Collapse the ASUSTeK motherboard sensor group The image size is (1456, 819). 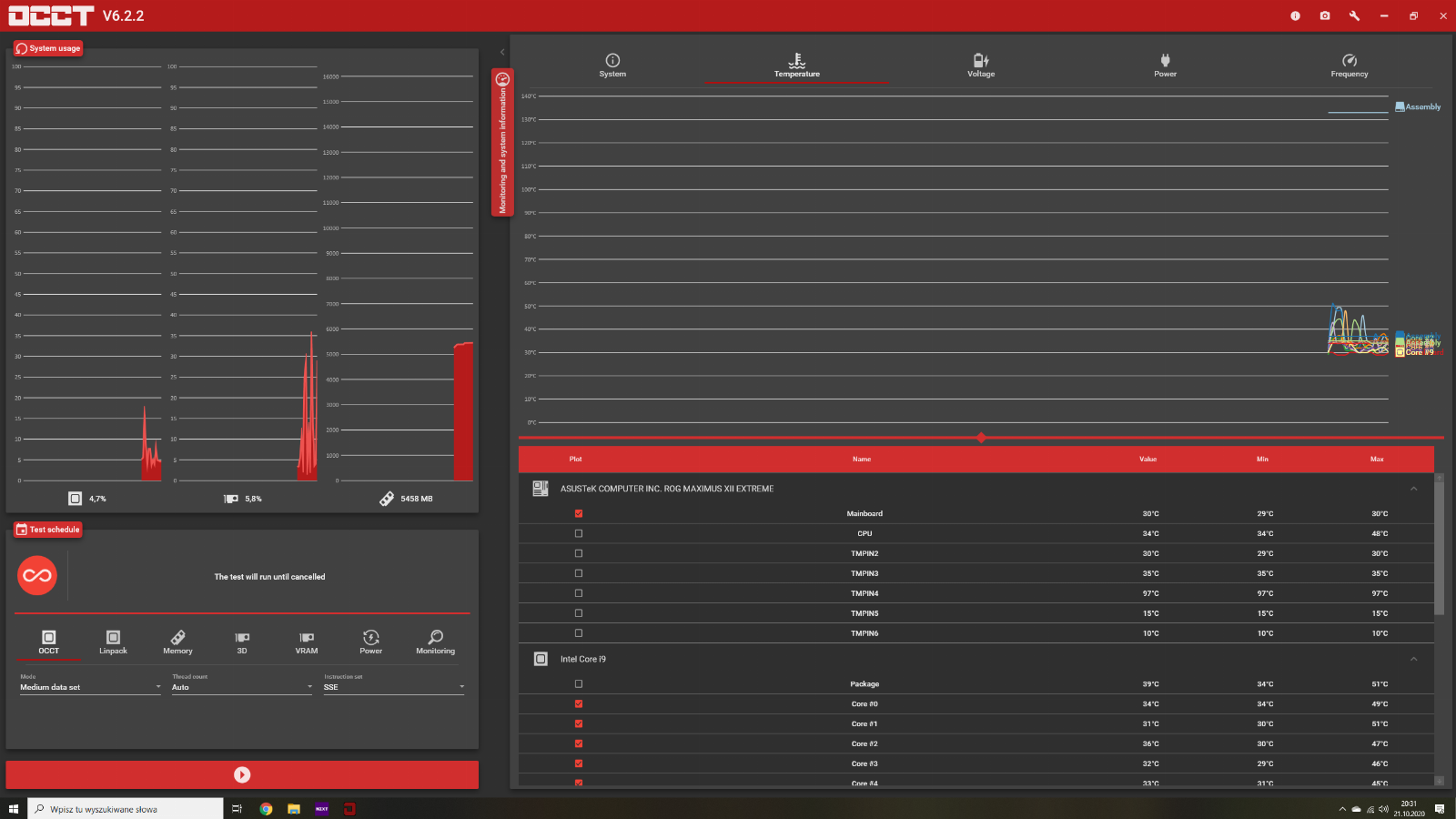(1414, 489)
